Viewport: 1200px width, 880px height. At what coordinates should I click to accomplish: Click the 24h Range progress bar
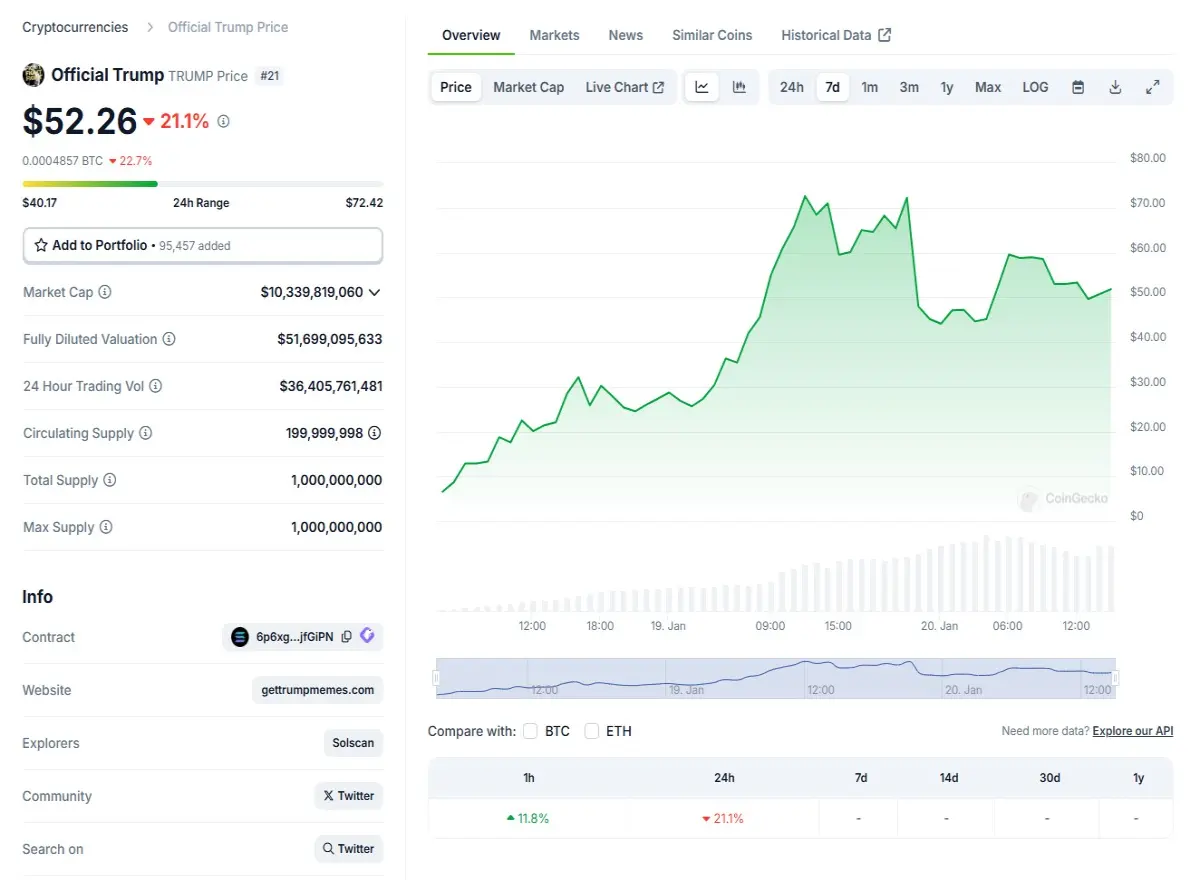point(203,184)
